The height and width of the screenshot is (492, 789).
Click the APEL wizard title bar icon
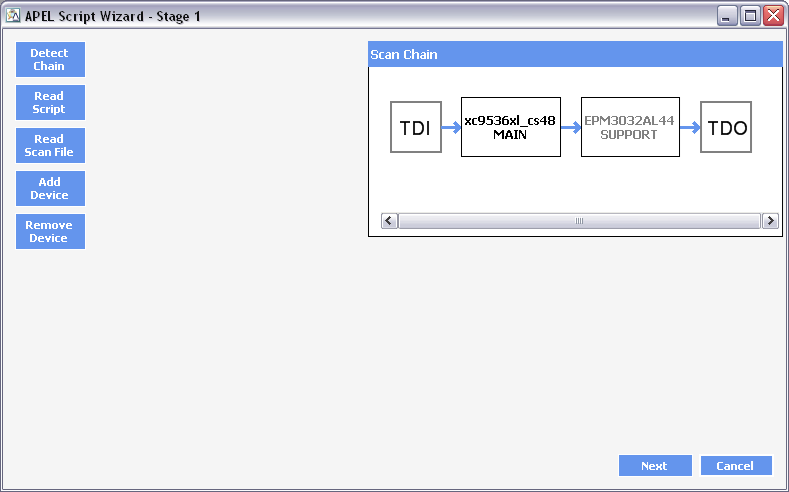pyautogui.click(x=13, y=16)
